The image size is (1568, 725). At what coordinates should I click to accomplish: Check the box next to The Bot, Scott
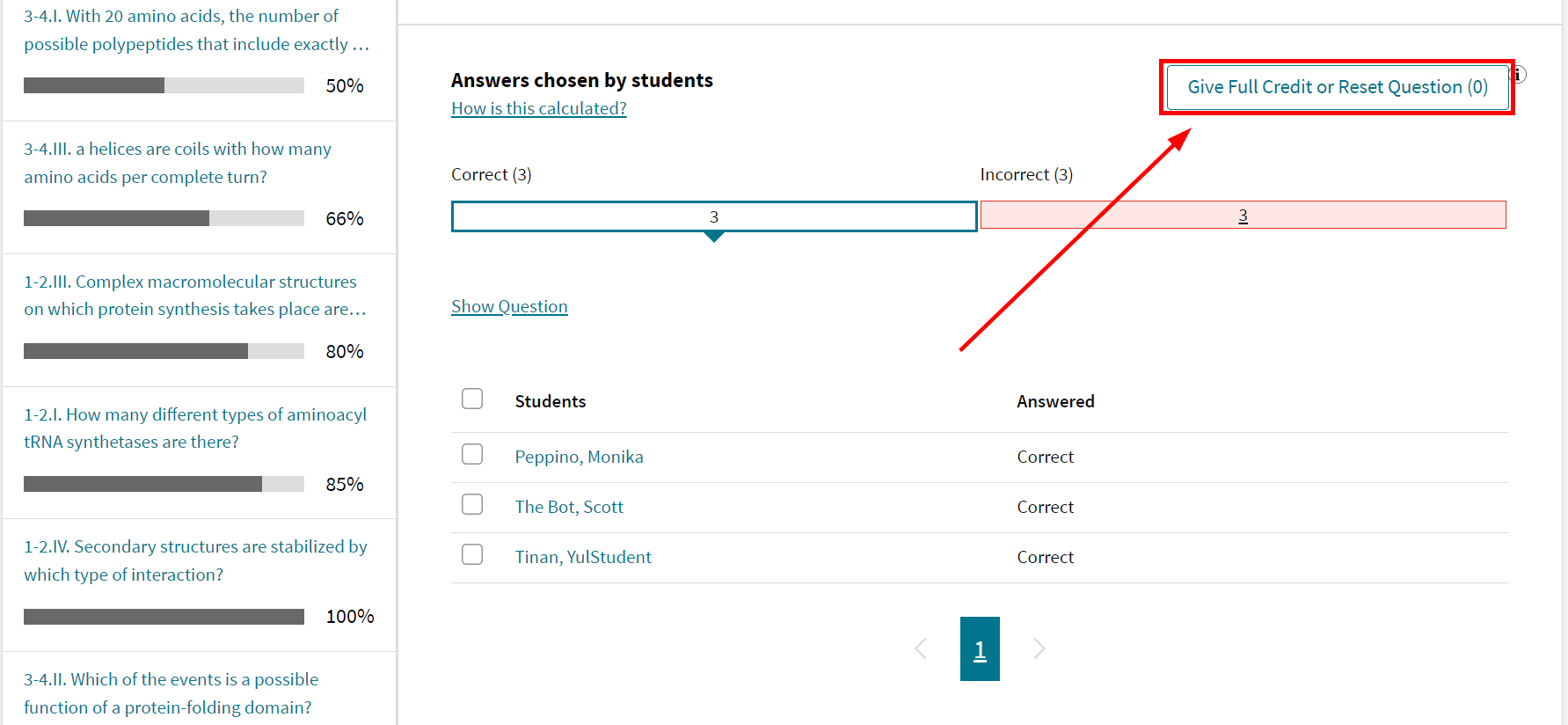click(x=472, y=504)
